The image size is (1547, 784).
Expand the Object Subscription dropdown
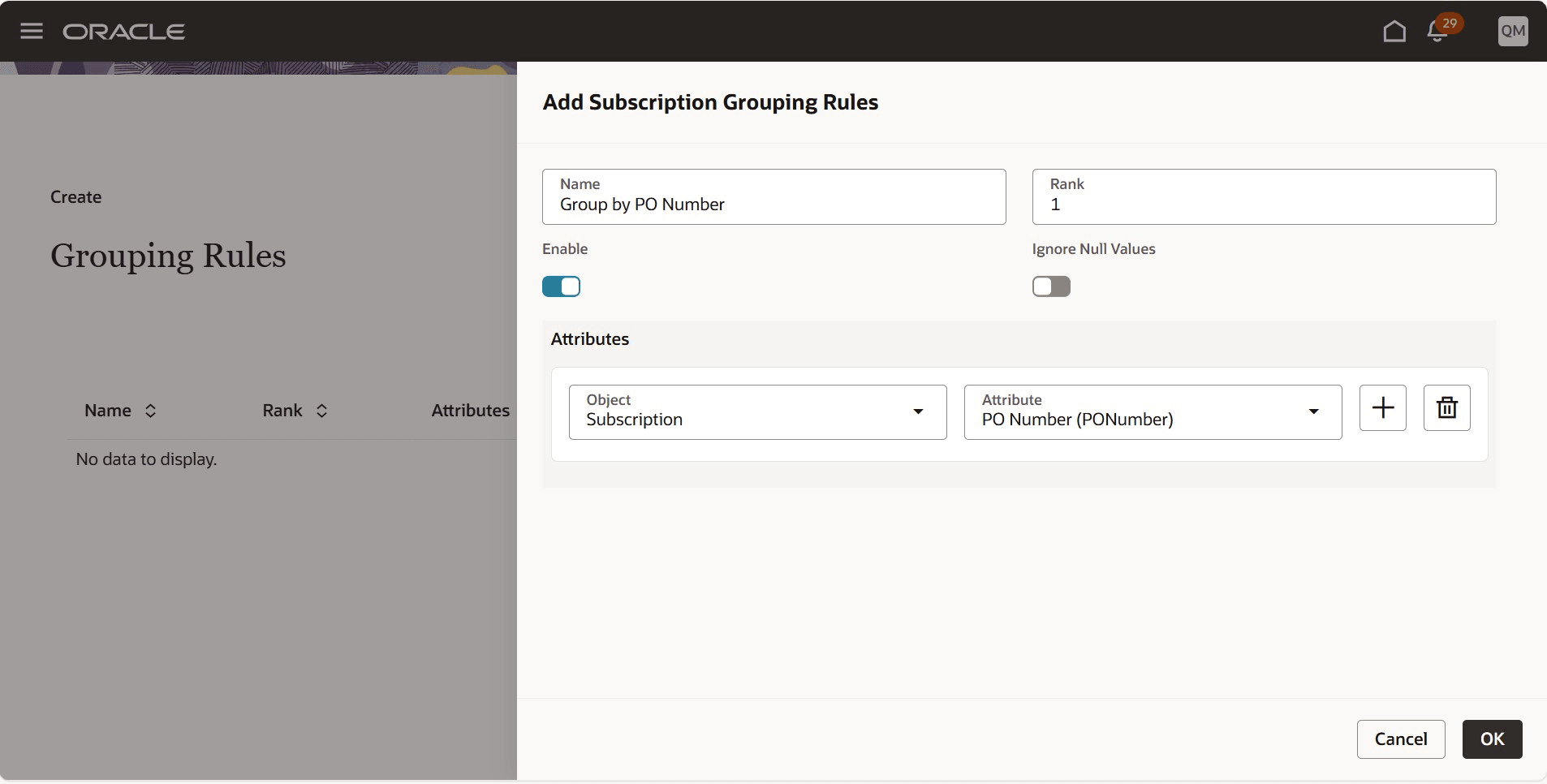[758, 412]
